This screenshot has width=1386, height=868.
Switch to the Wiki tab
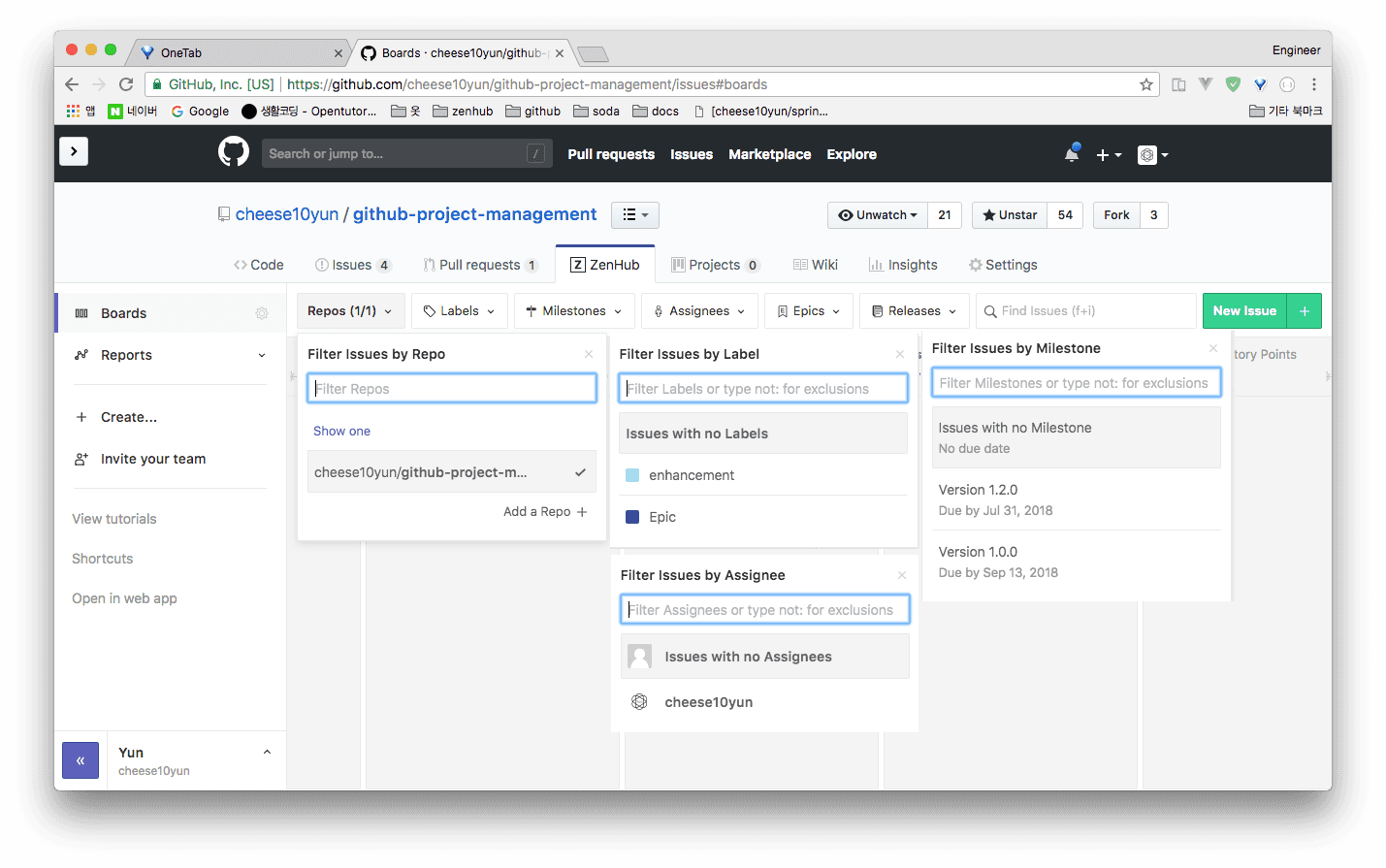816,265
